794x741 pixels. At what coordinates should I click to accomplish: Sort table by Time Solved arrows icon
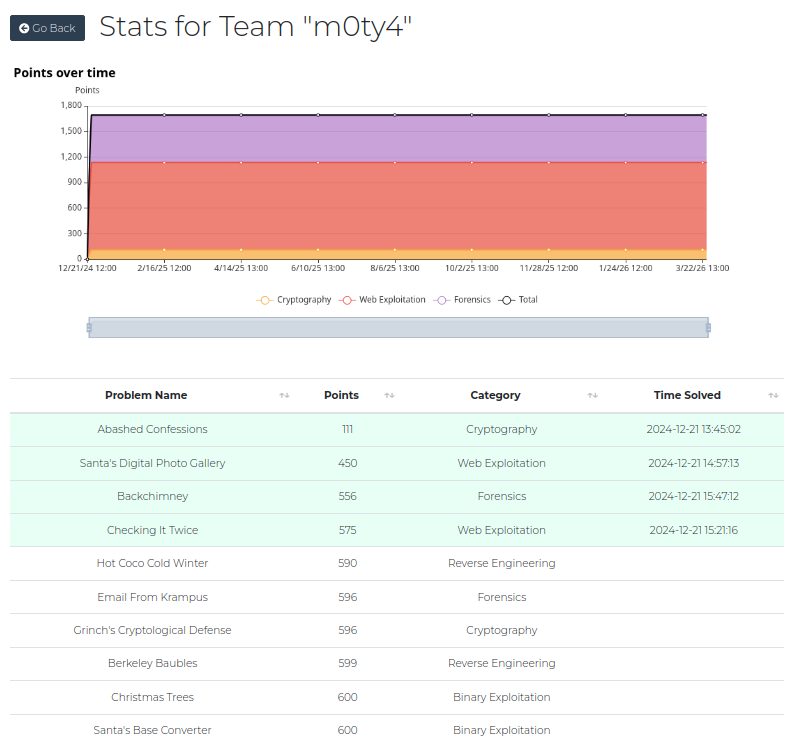click(x=773, y=396)
